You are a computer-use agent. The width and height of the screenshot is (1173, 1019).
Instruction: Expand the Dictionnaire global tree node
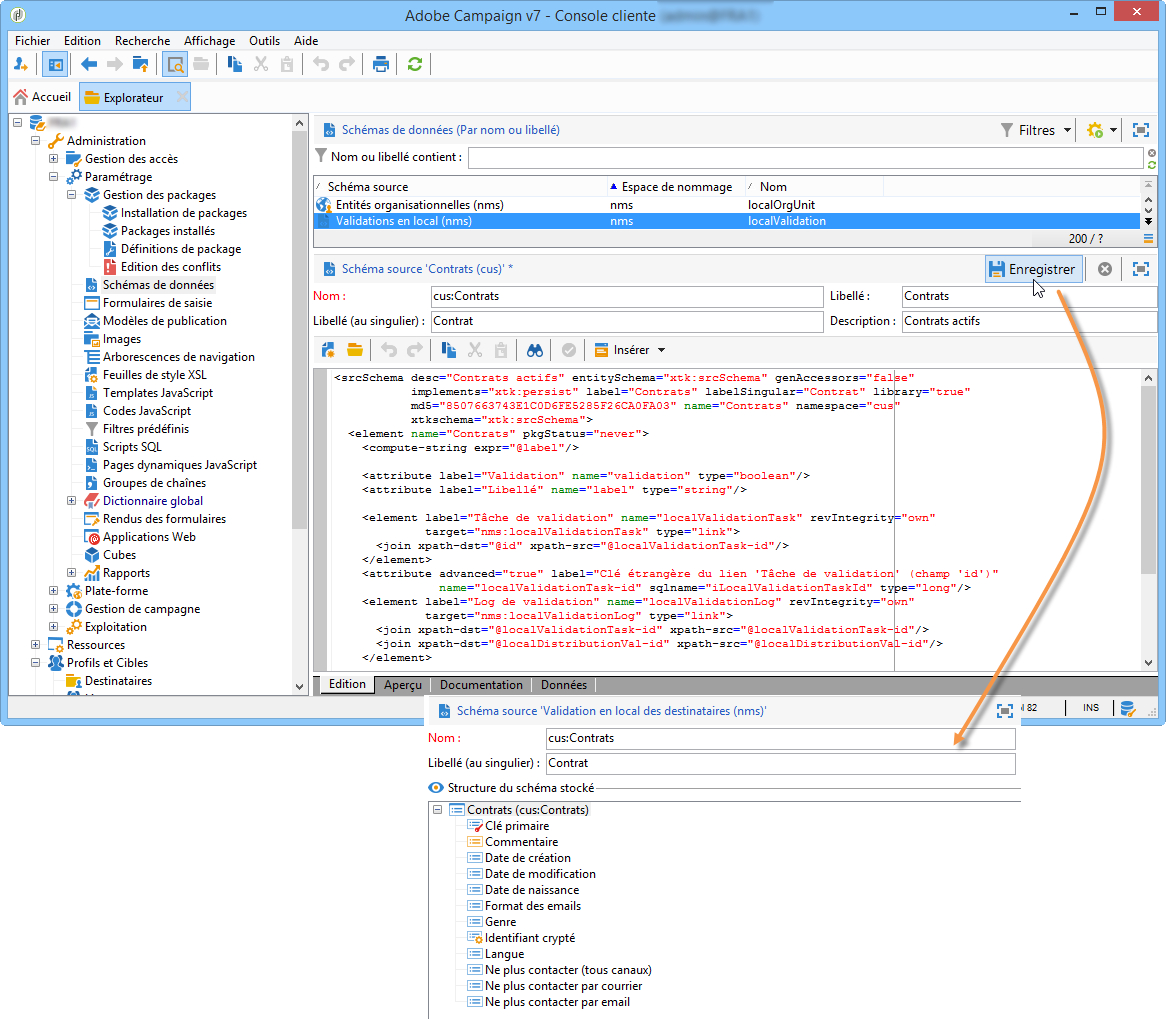click(x=72, y=501)
